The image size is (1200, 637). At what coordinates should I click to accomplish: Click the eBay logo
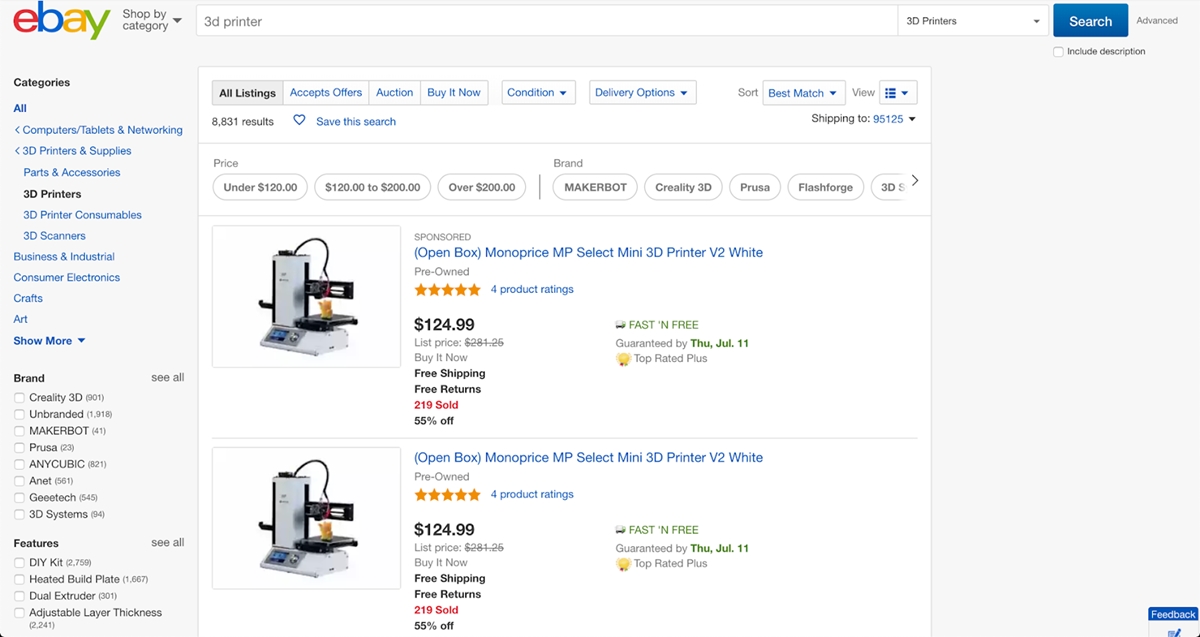click(61, 21)
